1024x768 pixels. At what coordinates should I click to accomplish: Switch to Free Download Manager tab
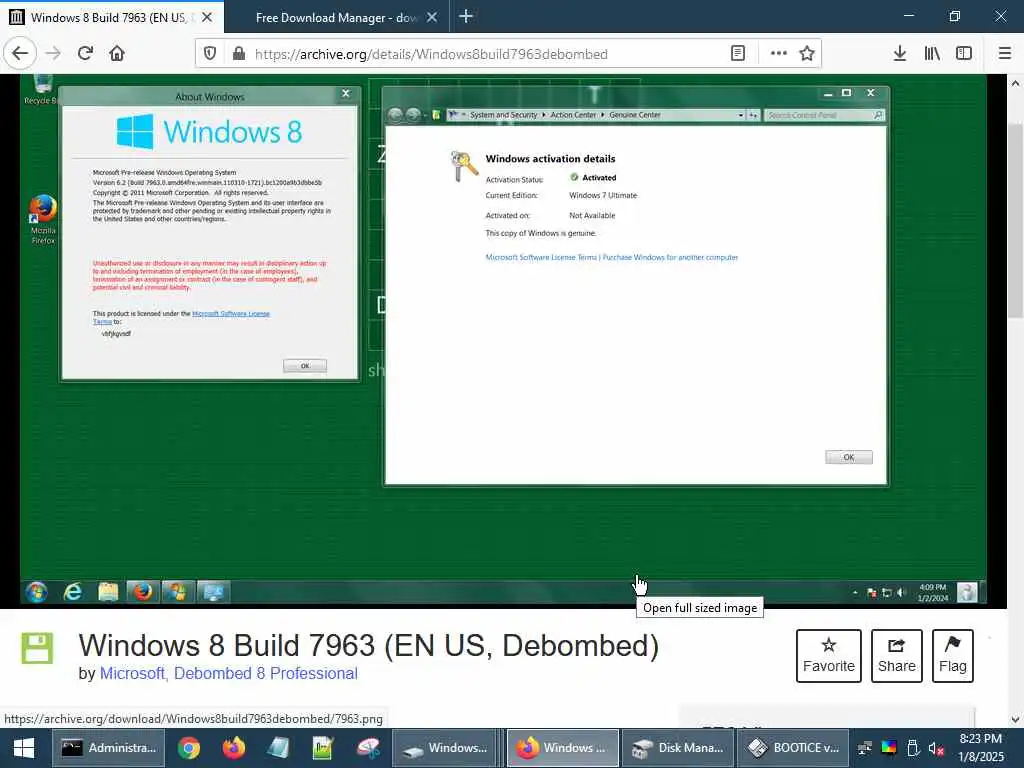(x=336, y=18)
